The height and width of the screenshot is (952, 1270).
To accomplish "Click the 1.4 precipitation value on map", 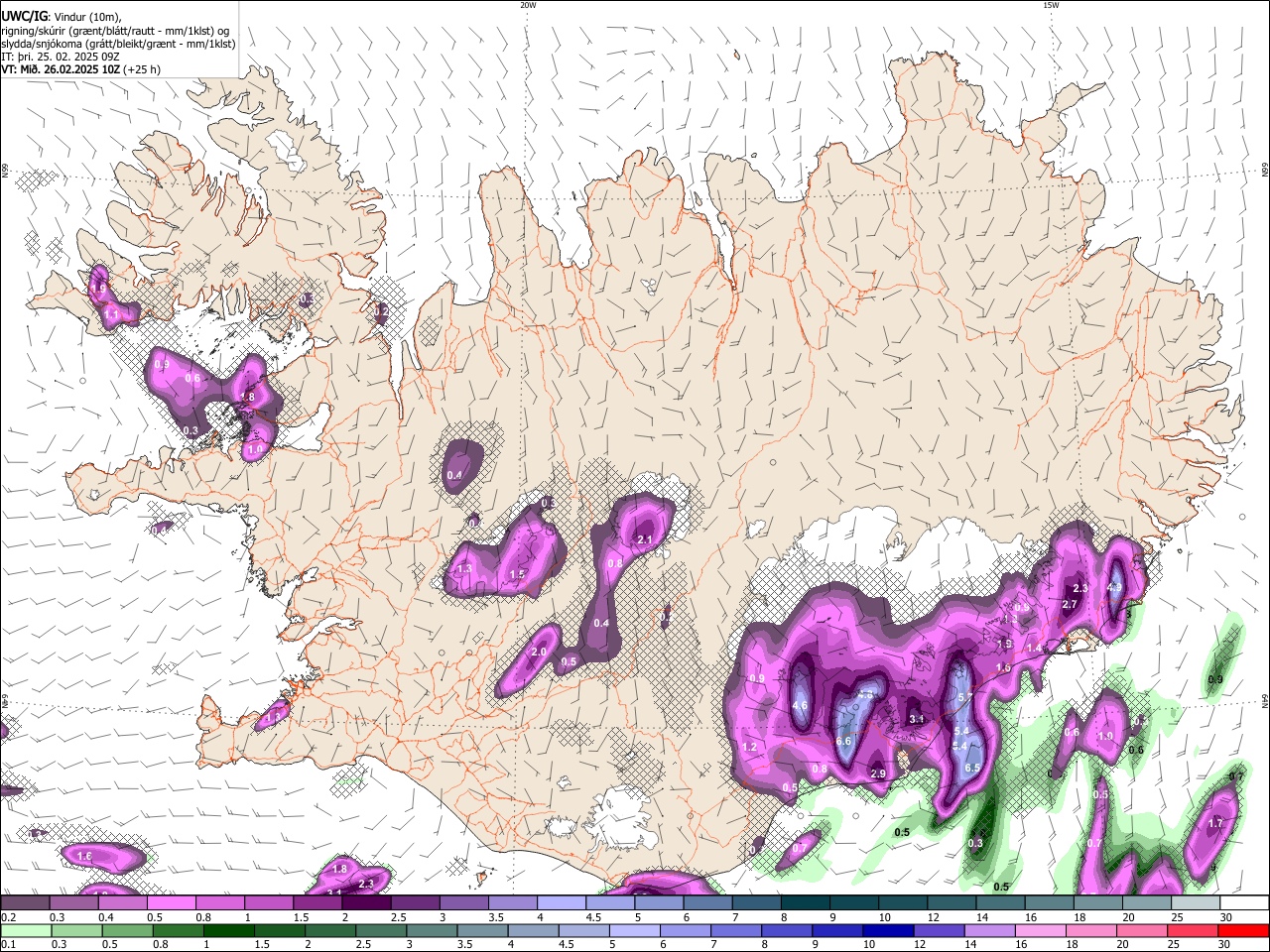I will click(1034, 648).
